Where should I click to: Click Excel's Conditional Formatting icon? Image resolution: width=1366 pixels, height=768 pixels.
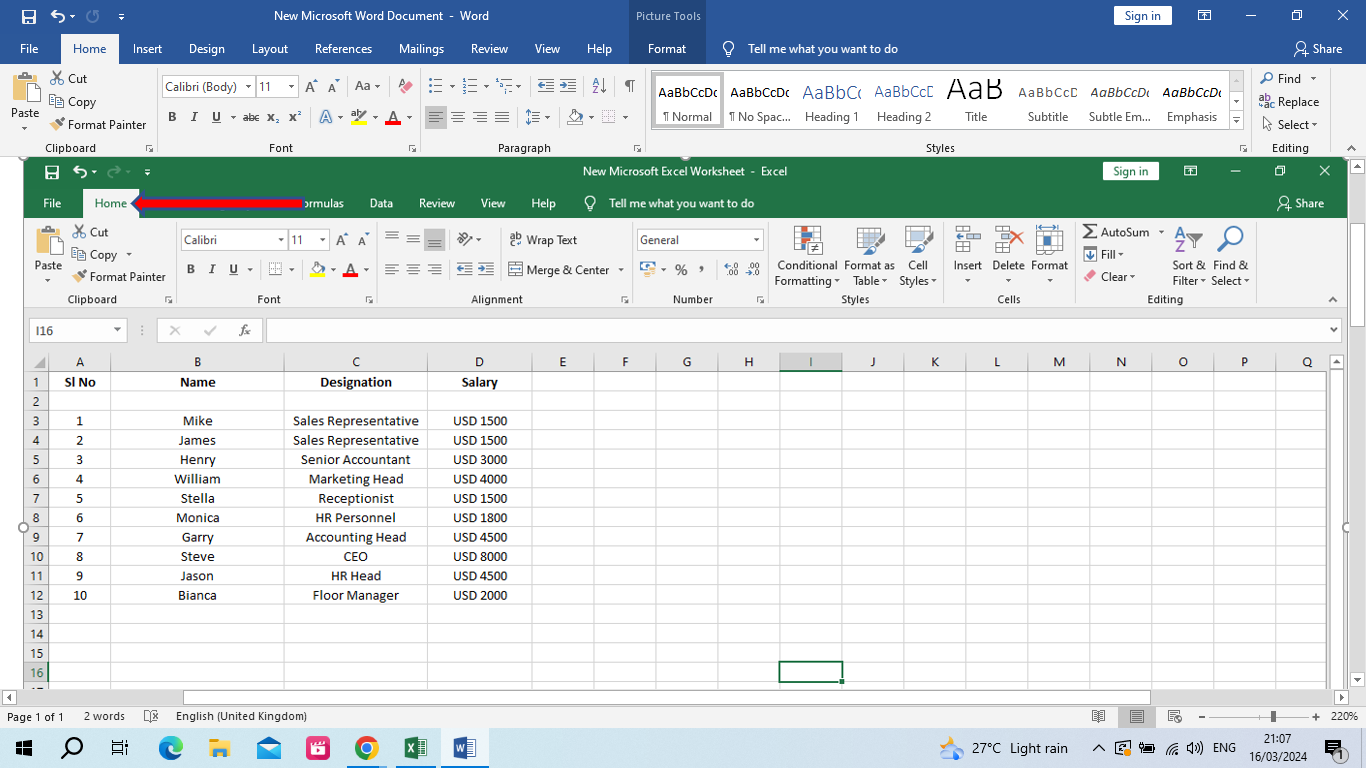click(x=807, y=241)
